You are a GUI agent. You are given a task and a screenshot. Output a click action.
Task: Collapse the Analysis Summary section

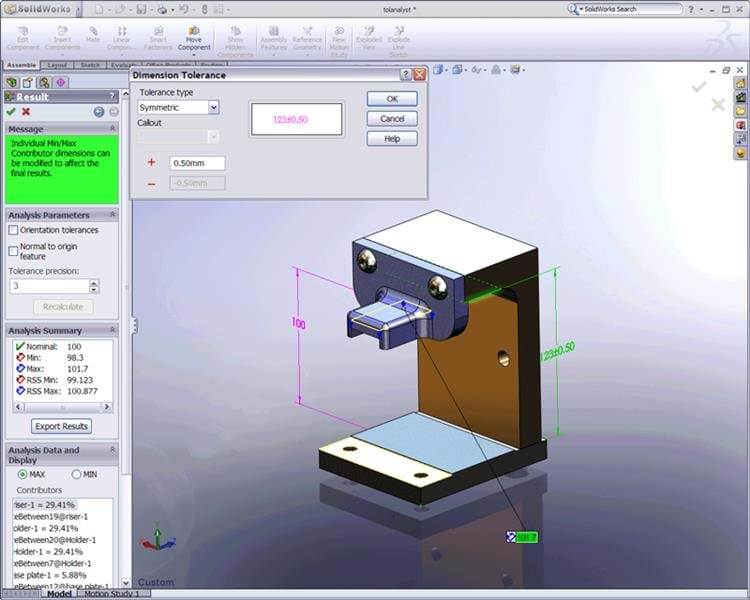pos(112,330)
